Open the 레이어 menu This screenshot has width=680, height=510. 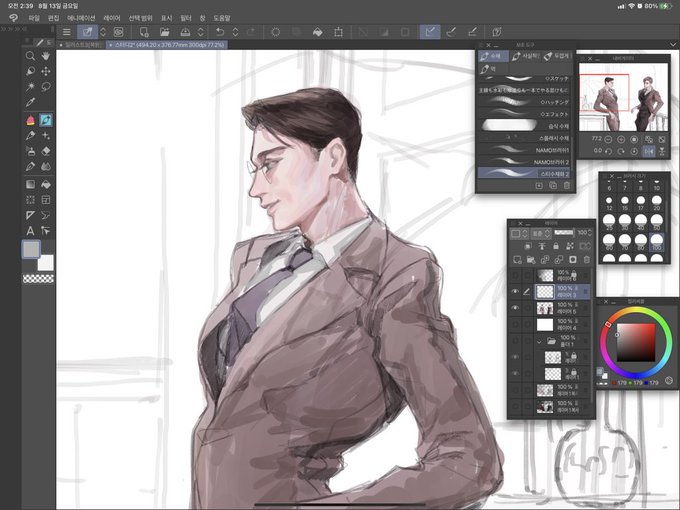tap(112, 18)
